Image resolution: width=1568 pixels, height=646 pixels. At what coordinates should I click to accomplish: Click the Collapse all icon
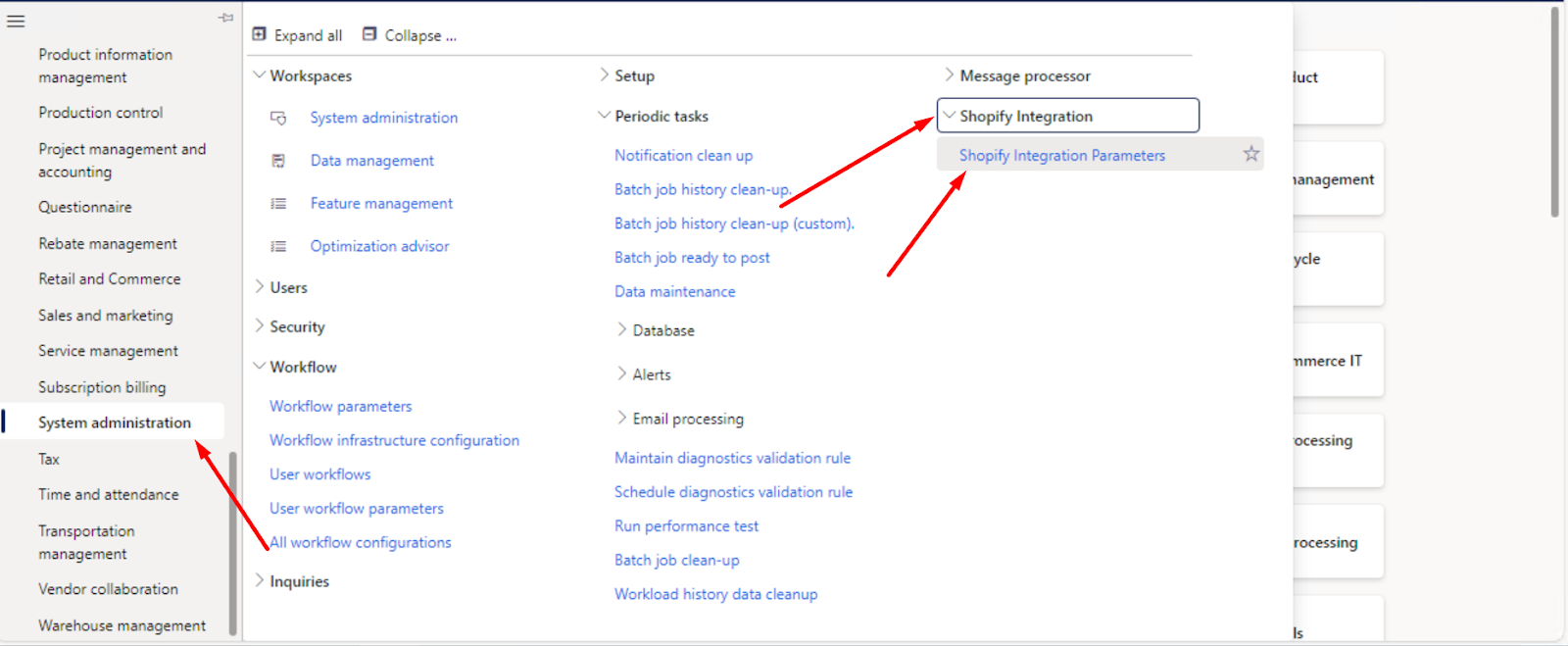tap(369, 34)
